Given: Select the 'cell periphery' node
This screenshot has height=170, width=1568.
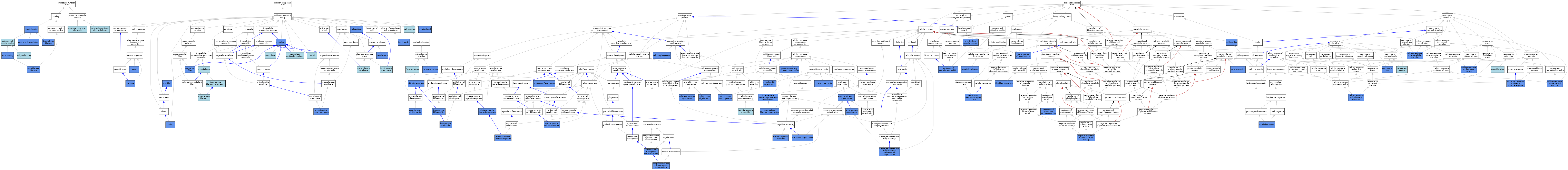Looking at the screenshot, I should (357, 29).
